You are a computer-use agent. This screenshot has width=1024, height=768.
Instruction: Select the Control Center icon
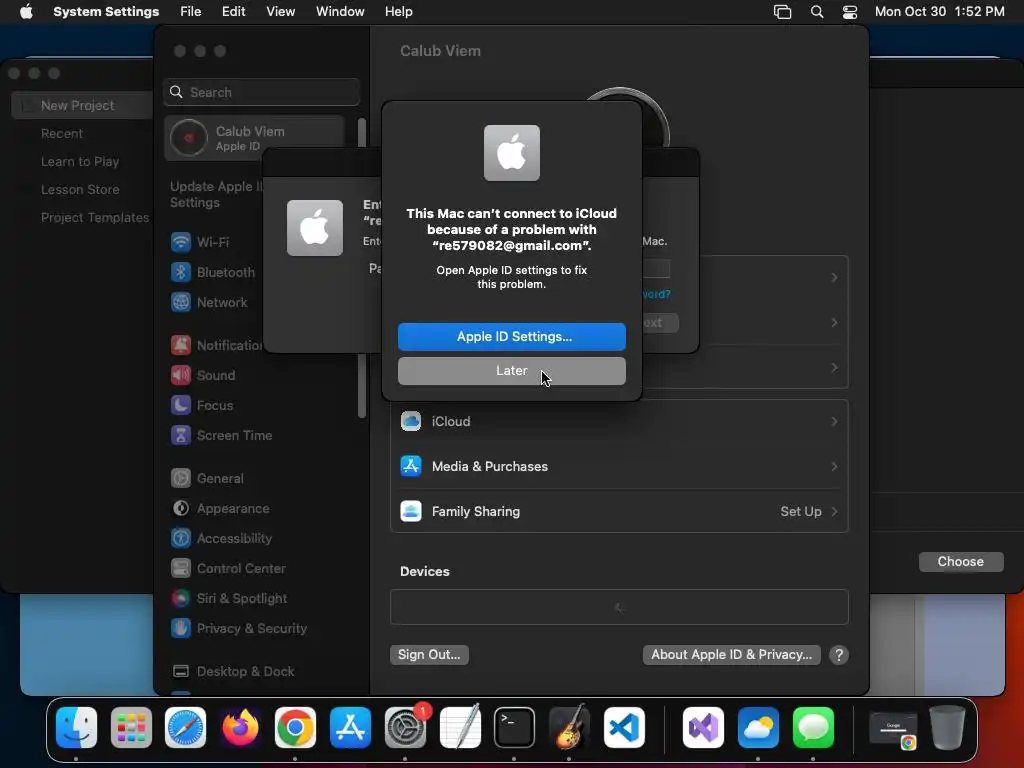(x=181, y=568)
